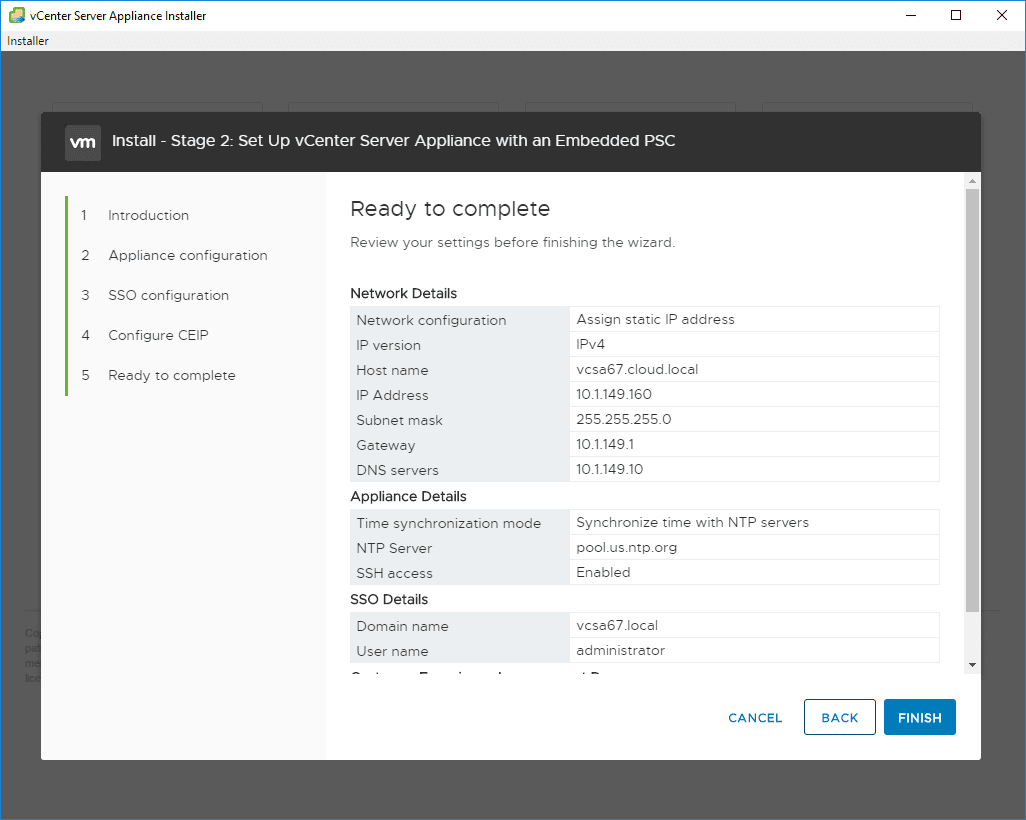Open the Installer menu

[x=27, y=41]
